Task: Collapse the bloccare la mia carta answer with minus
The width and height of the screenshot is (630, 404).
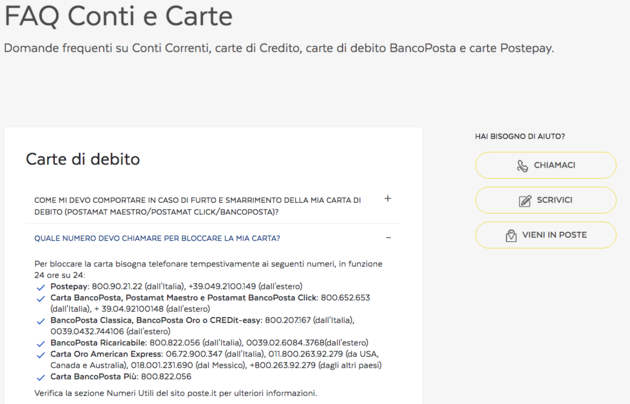Action: (388, 238)
